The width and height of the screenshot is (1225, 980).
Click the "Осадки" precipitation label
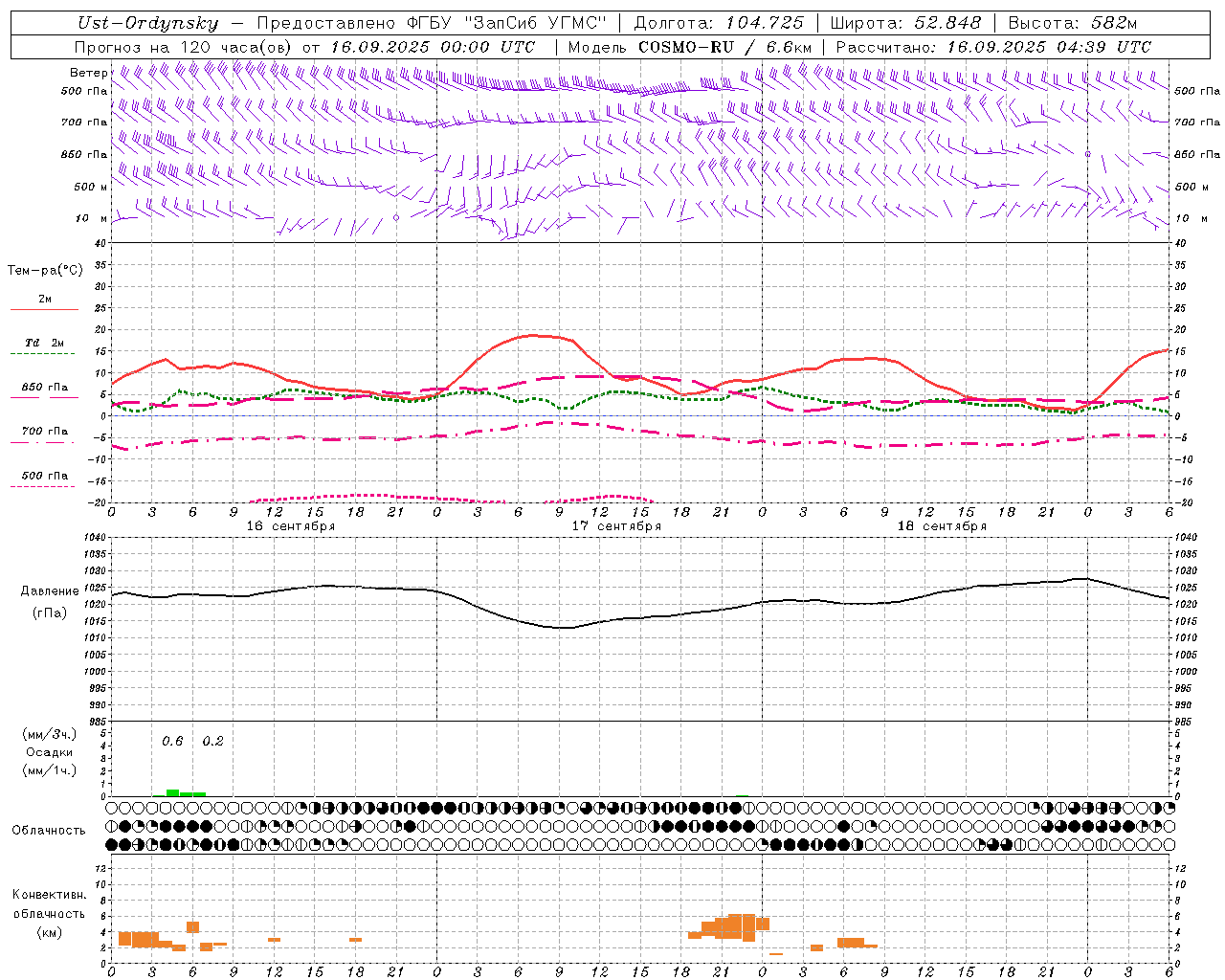pos(50,752)
